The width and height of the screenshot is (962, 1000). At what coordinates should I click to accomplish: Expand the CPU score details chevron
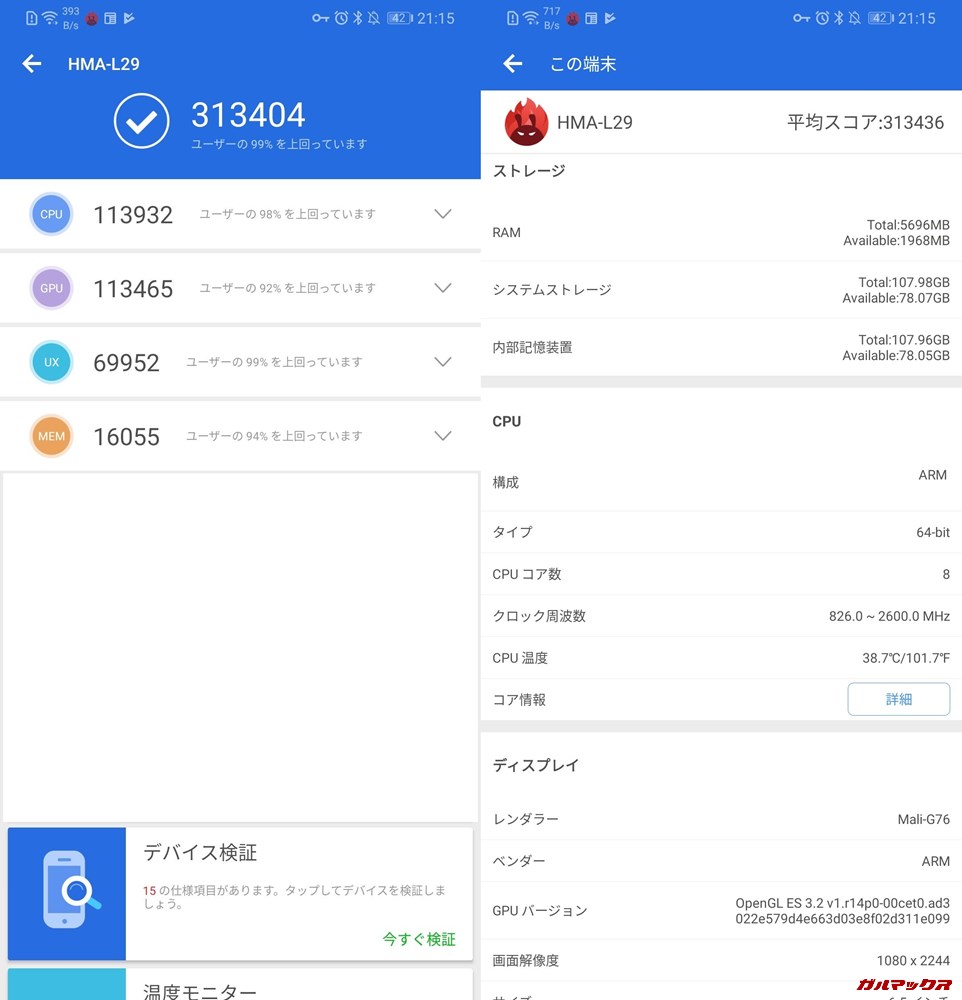click(x=442, y=214)
